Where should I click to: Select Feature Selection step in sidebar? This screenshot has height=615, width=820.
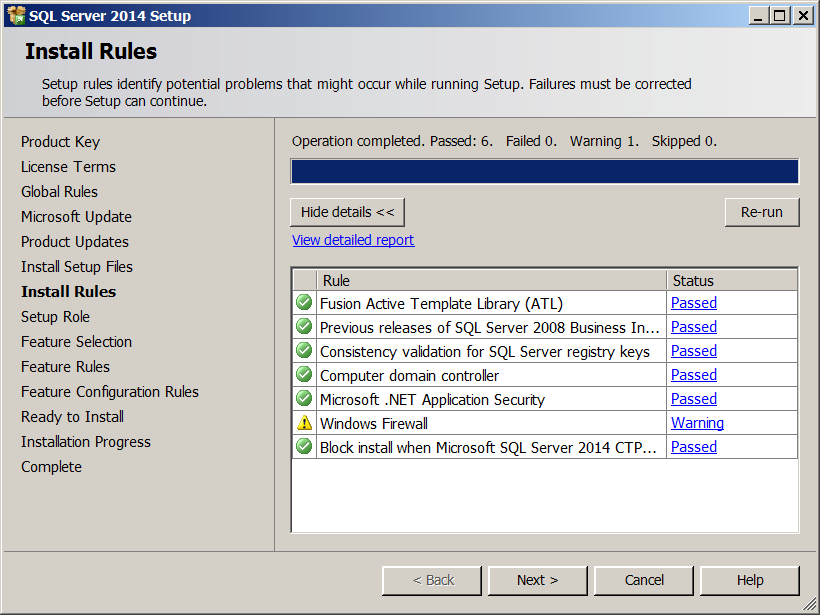coord(76,342)
